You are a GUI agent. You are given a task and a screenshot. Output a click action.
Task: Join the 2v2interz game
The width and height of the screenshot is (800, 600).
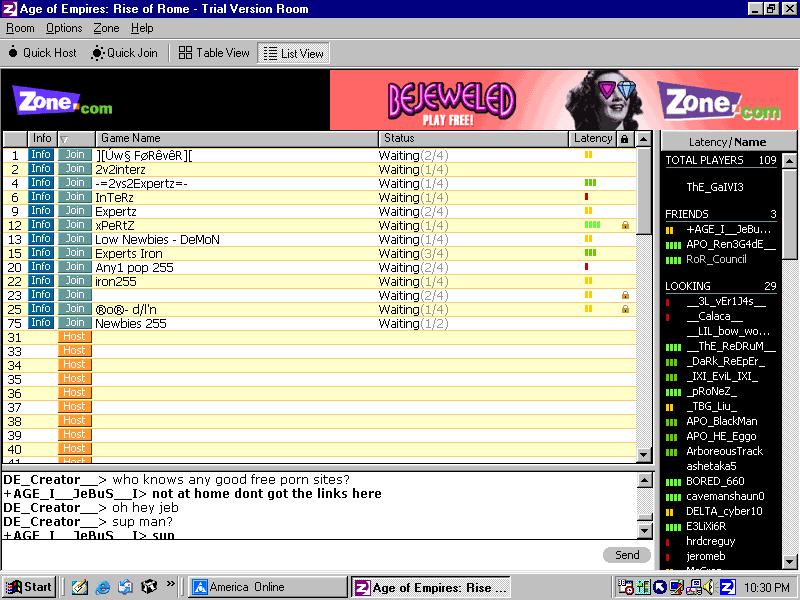point(74,169)
